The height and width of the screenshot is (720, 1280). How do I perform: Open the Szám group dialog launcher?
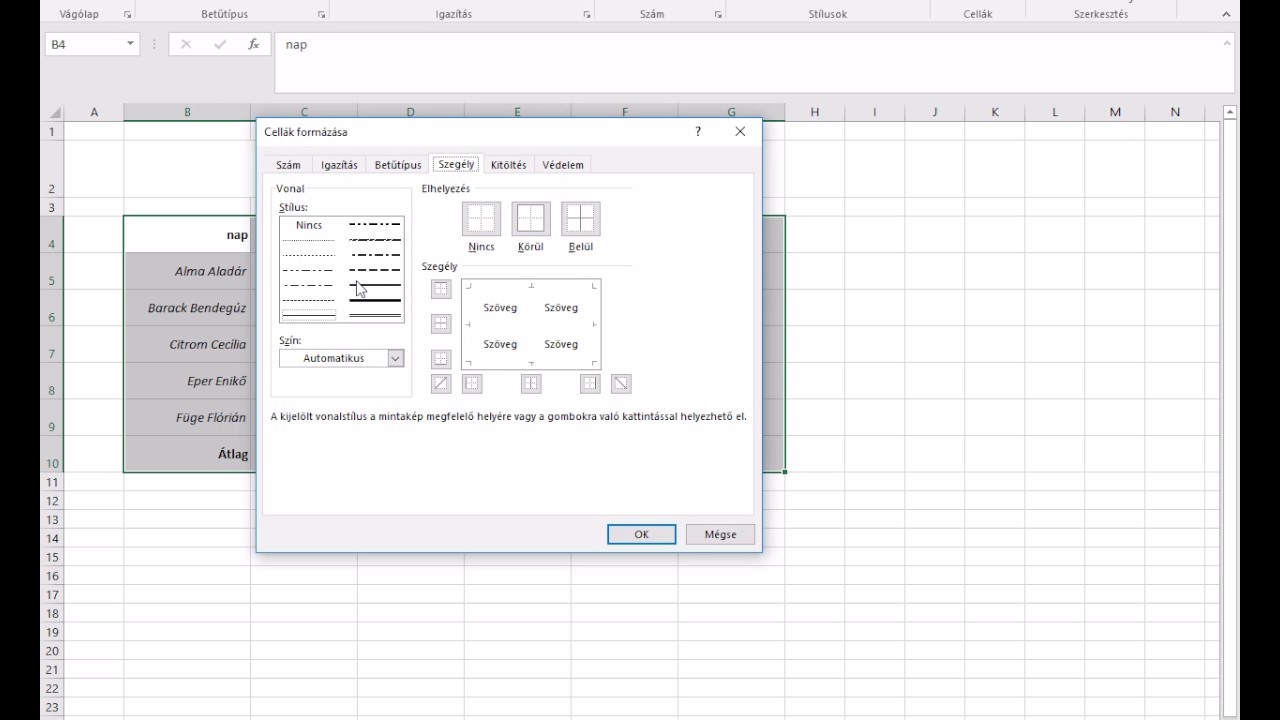pyautogui.click(x=718, y=15)
